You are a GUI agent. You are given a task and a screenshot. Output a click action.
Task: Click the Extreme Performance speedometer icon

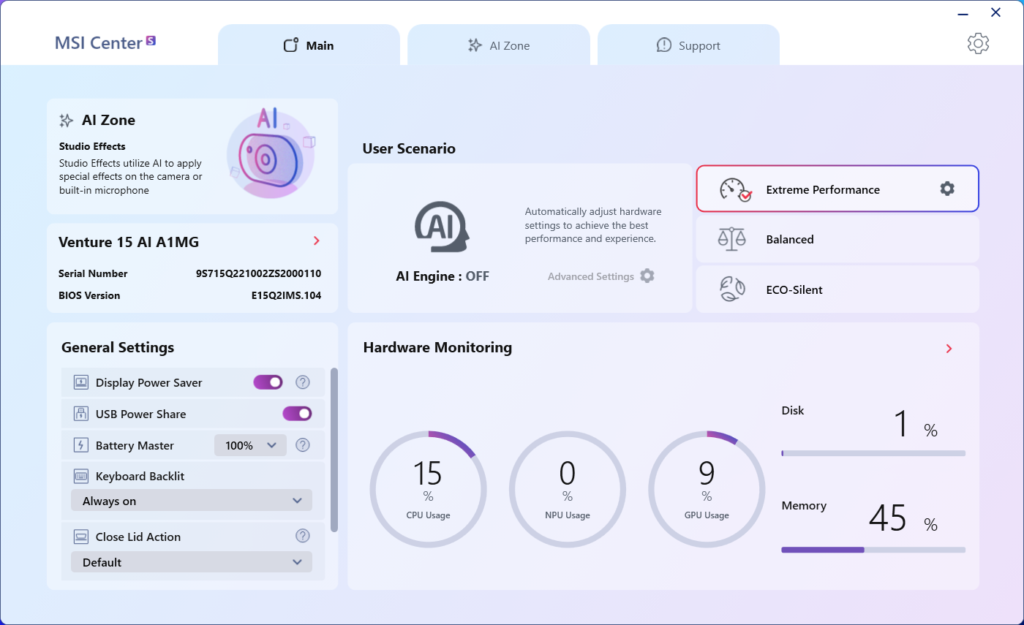[735, 189]
